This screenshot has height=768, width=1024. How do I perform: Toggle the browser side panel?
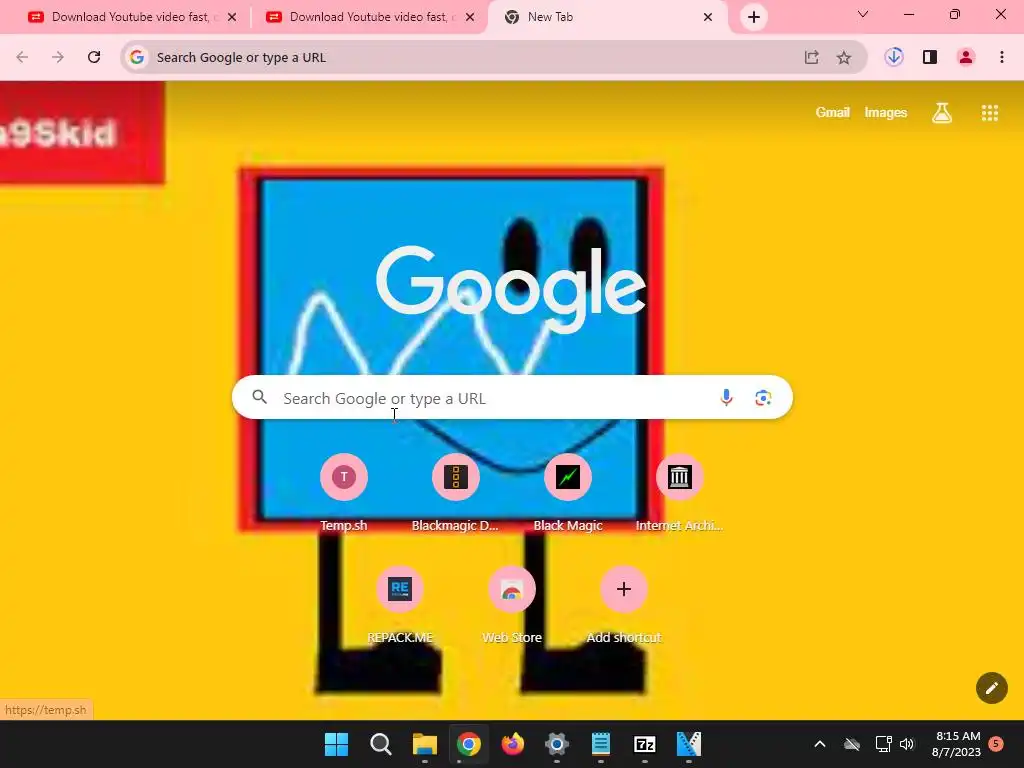coord(930,57)
